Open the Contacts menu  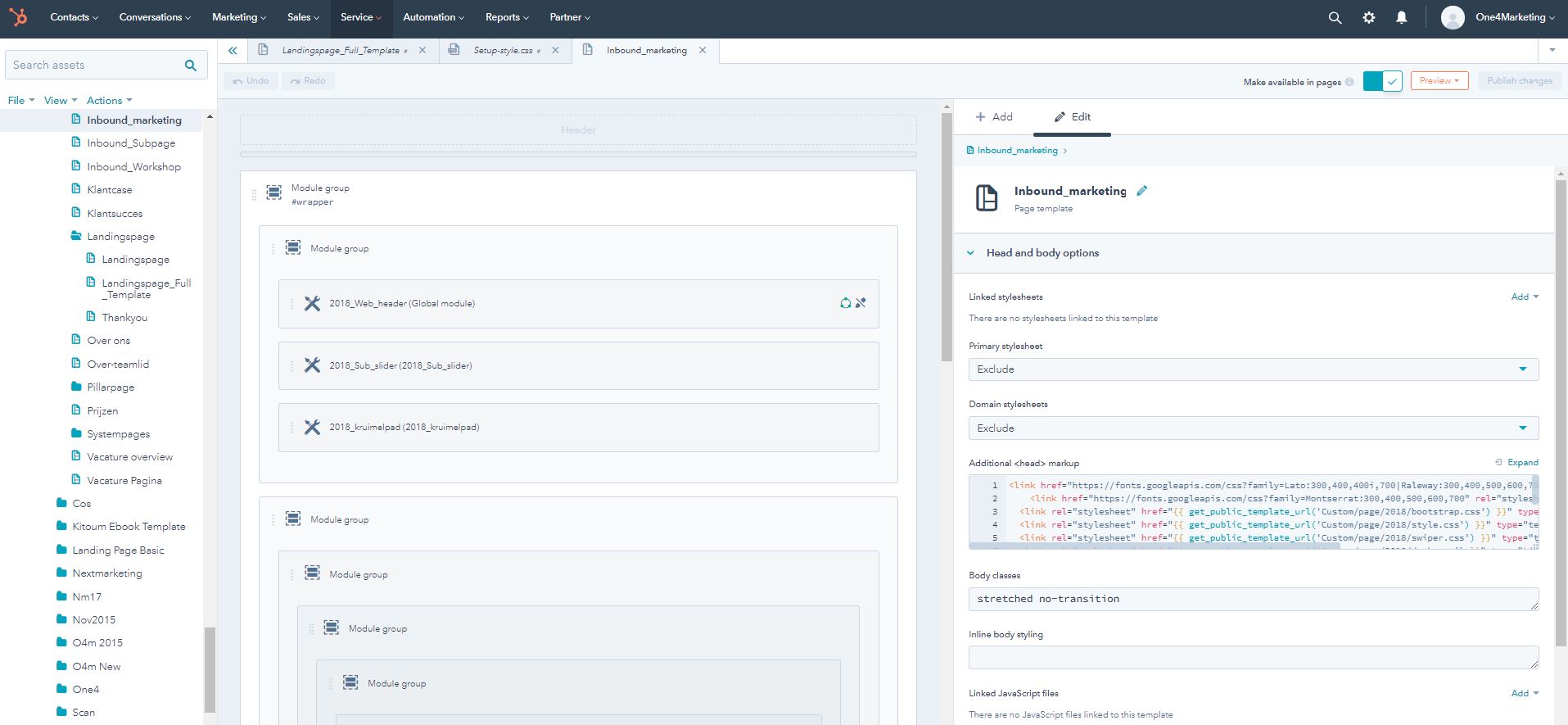tap(74, 17)
